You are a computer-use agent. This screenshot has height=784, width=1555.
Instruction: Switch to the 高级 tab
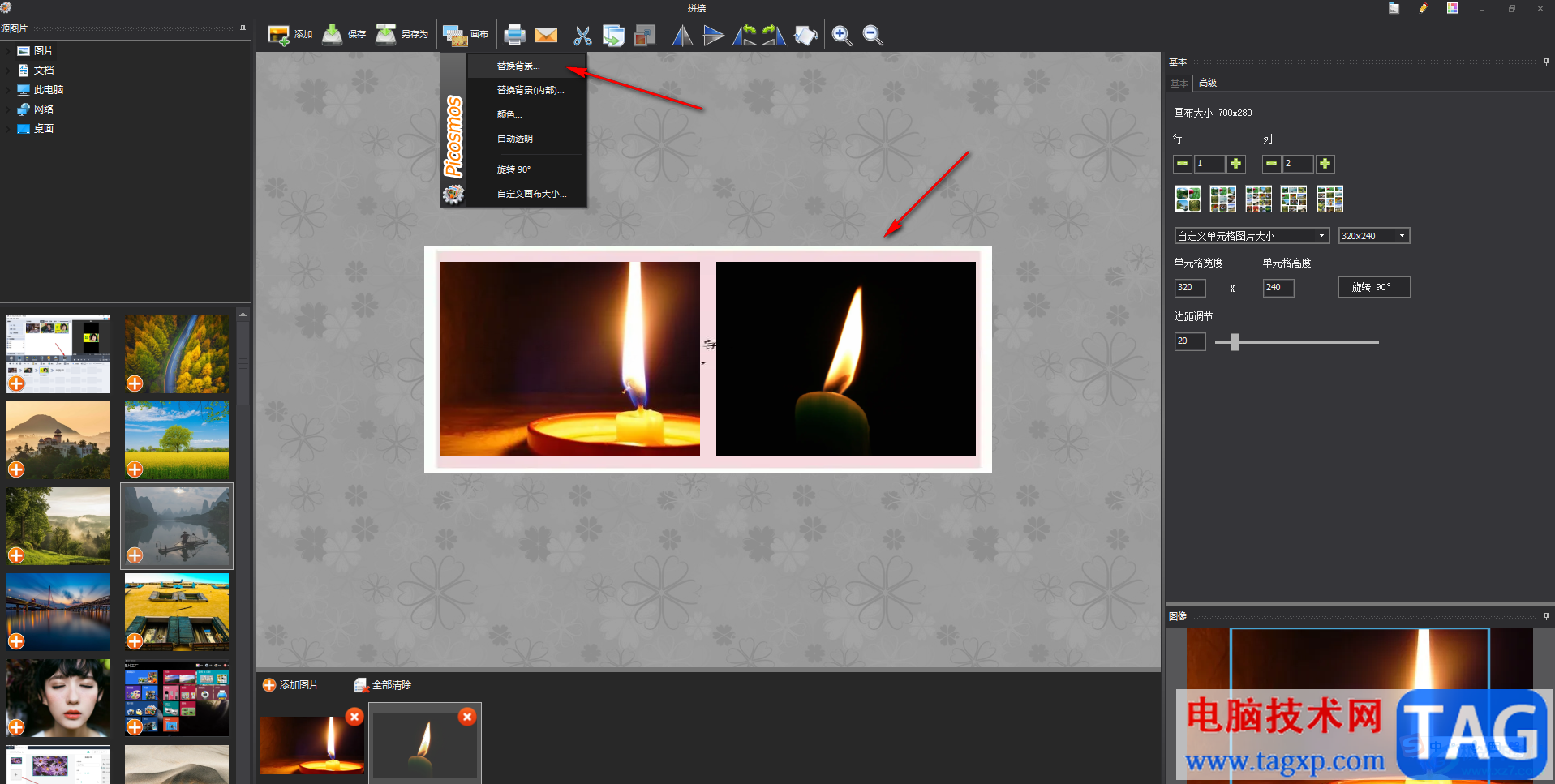[1208, 83]
